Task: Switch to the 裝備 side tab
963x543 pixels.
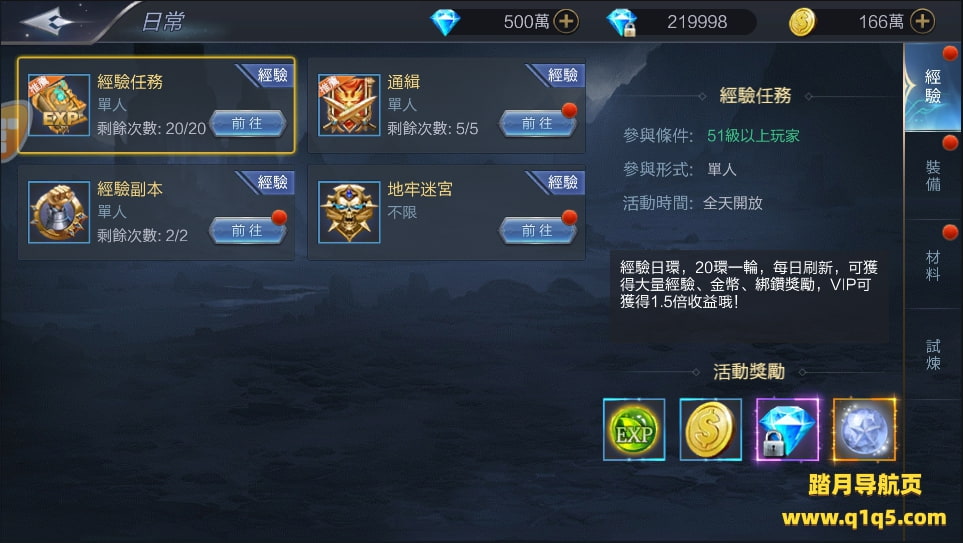Action: [932, 176]
